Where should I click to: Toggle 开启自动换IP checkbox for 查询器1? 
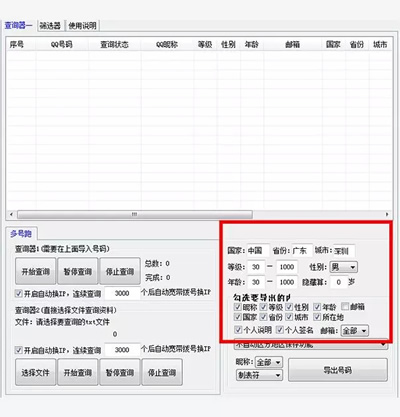coord(19,293)
